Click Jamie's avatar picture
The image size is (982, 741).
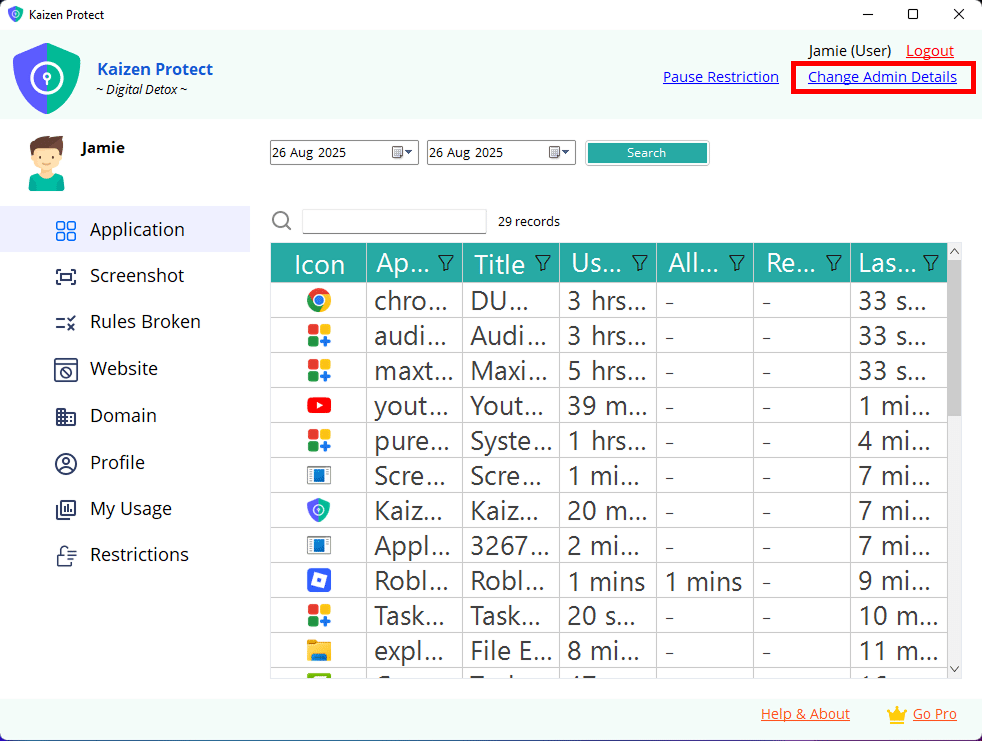[46, 163]
